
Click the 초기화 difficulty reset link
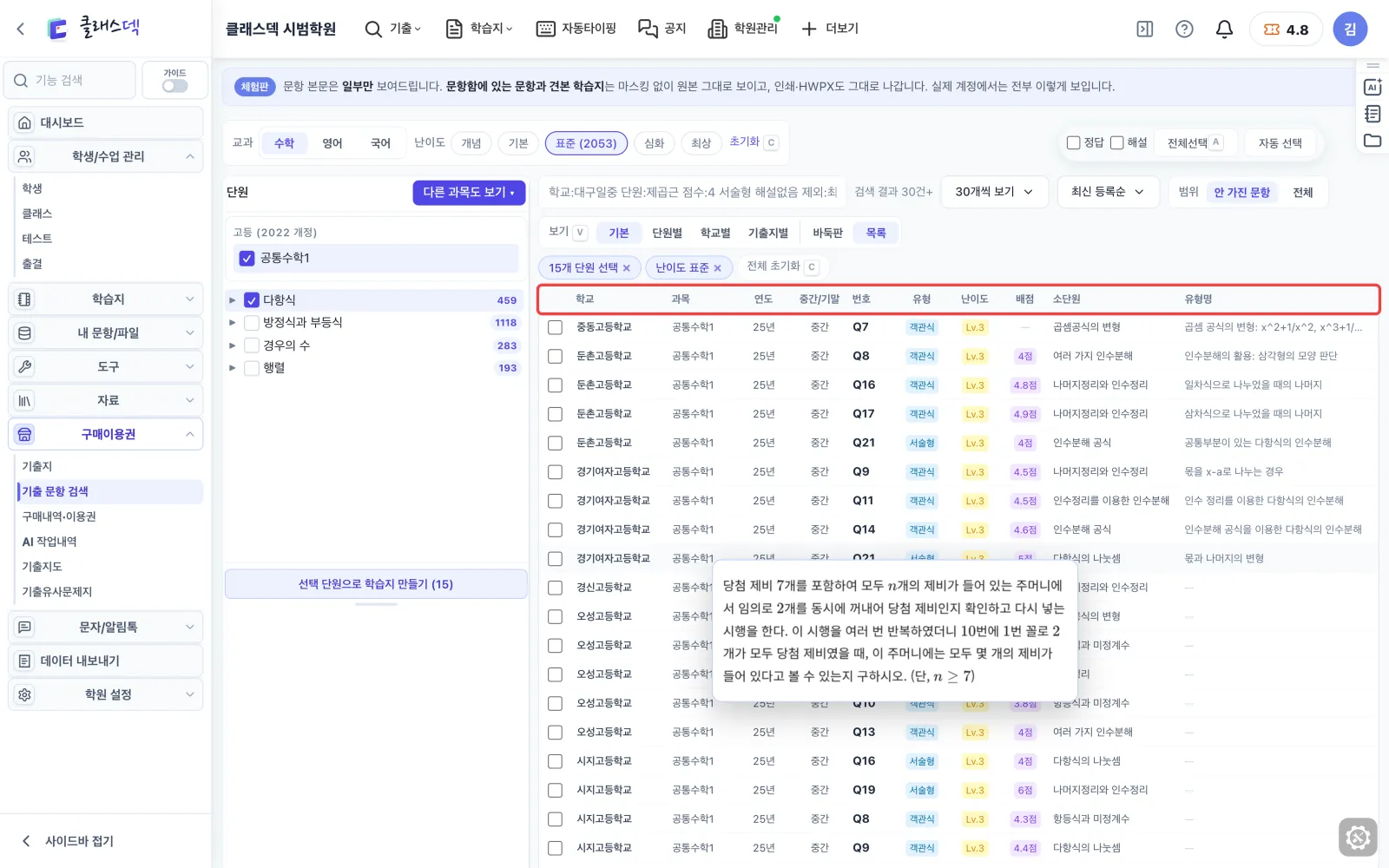pyautogui.click(x=745, y=141)
